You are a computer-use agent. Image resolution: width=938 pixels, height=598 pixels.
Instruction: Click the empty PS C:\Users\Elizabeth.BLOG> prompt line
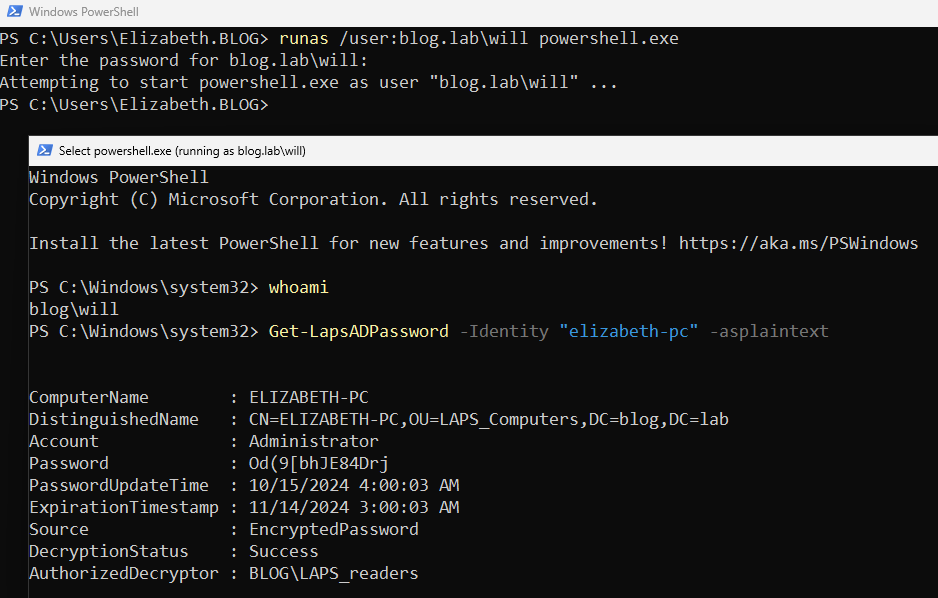tap(135, 104)
